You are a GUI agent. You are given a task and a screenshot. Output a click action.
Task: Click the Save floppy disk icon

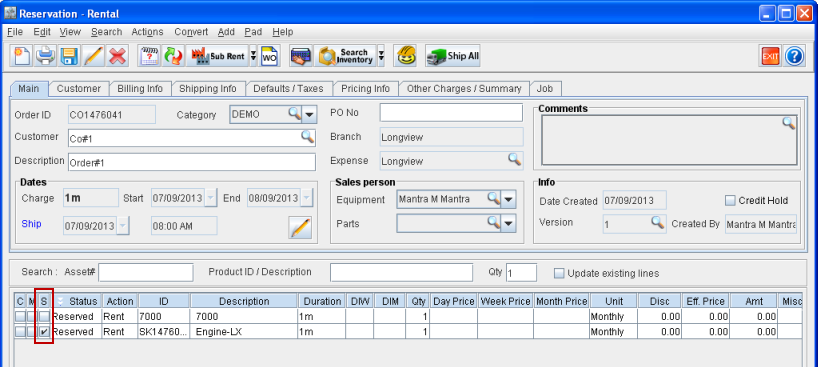(69, 55)
